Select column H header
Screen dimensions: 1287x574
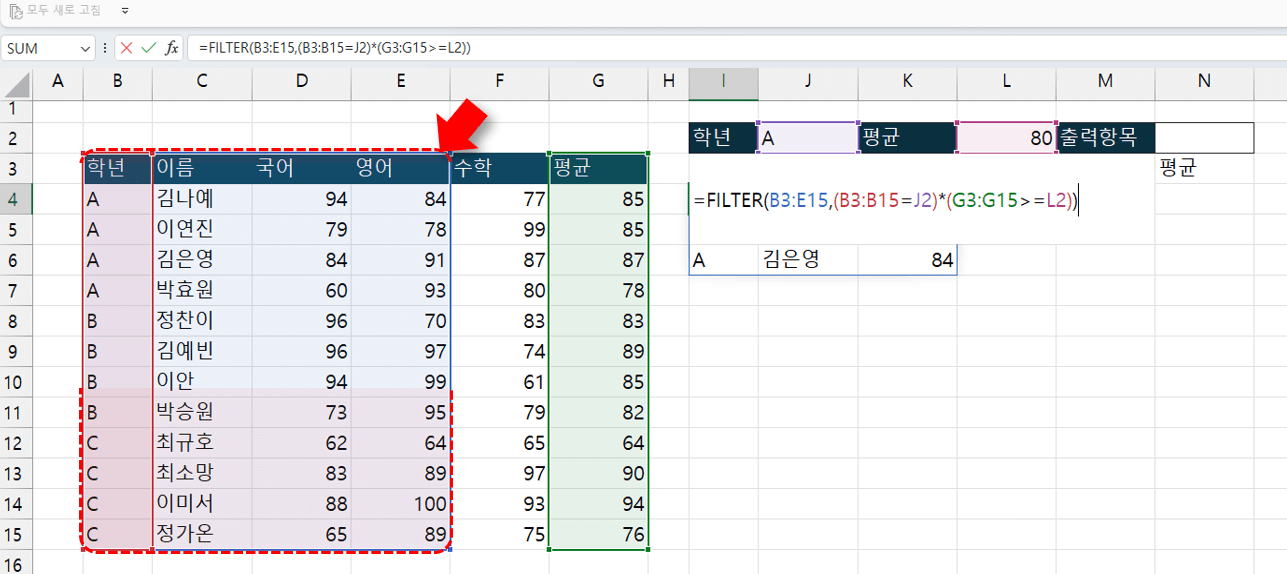pos(668,81)
